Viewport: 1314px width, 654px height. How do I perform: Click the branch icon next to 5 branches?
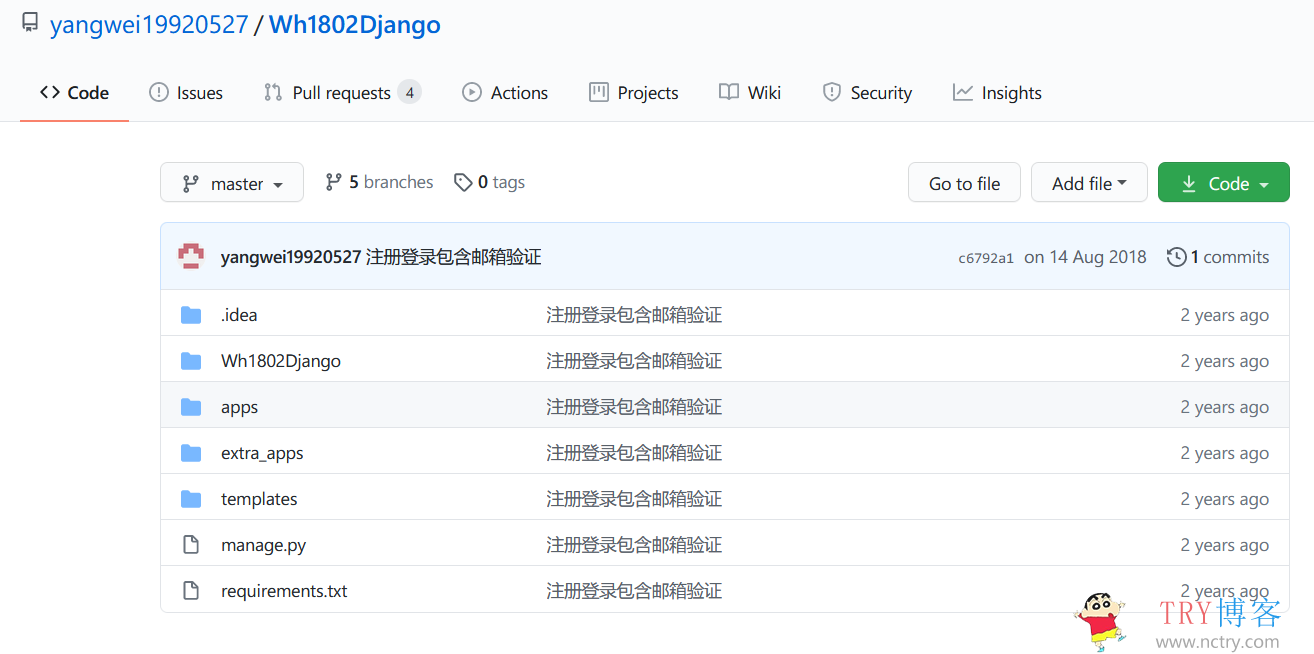click(334, 182)
